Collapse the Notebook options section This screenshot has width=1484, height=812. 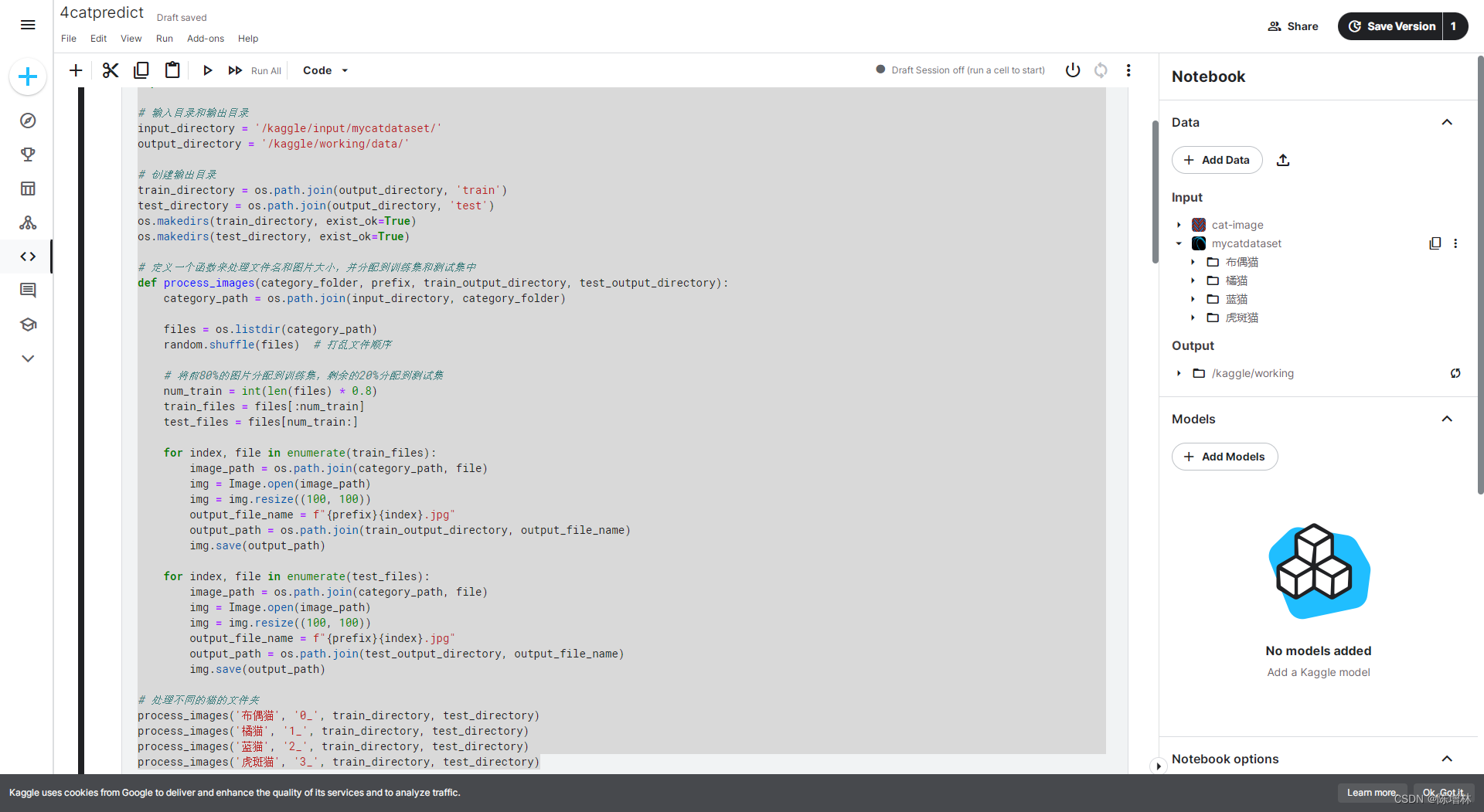coord(1447,759)
